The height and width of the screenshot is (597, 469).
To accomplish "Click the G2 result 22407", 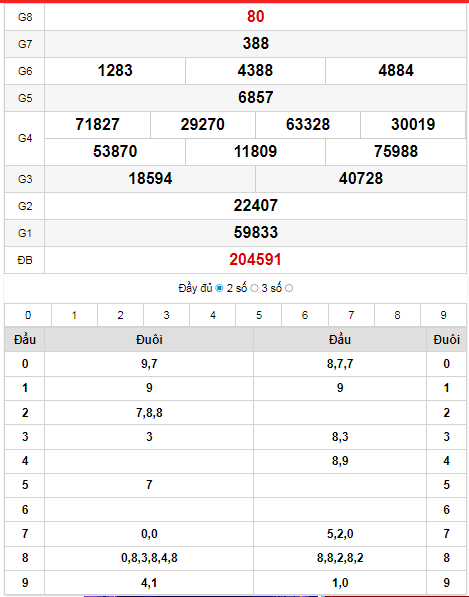I will [255, 206].
